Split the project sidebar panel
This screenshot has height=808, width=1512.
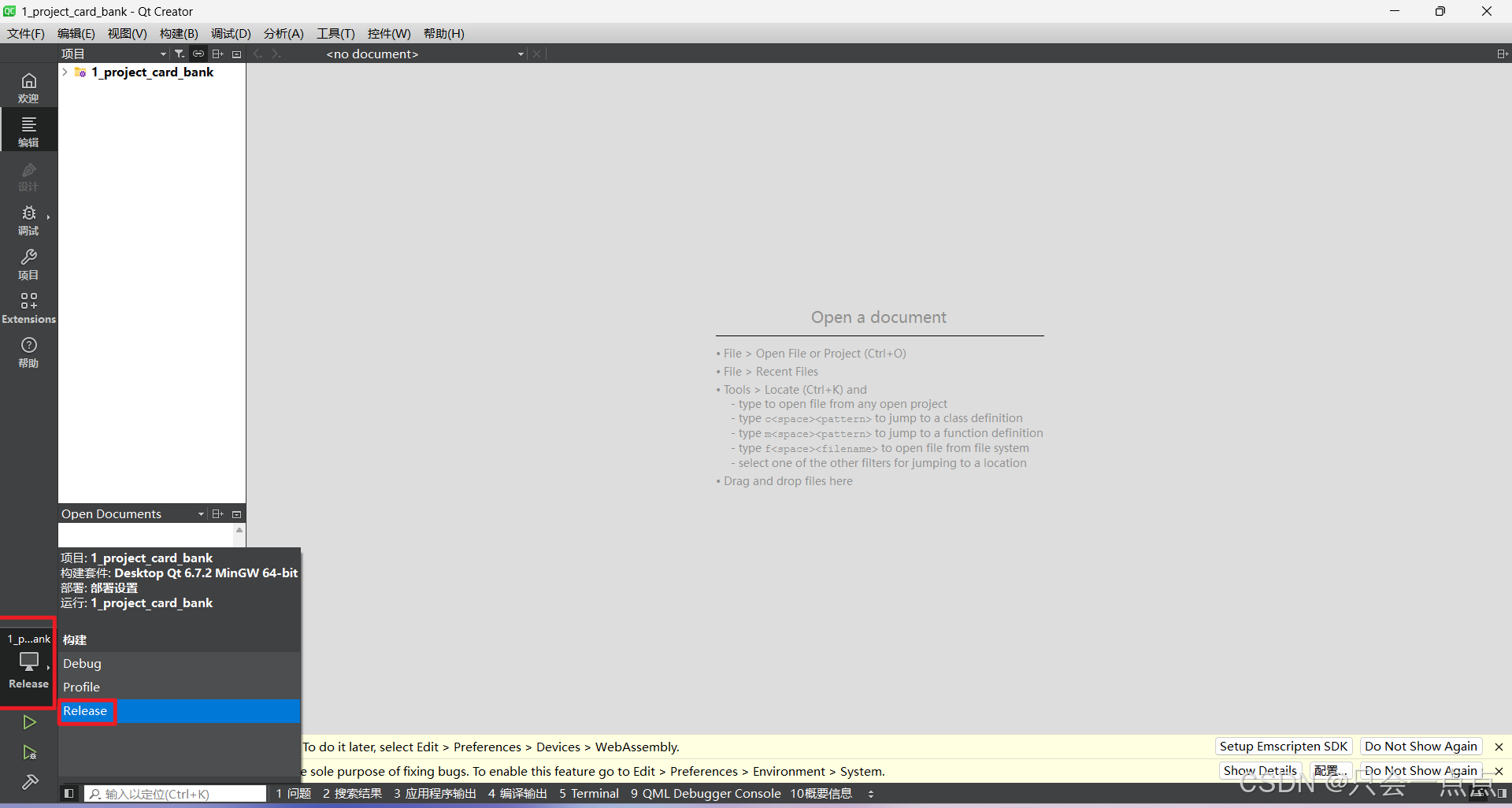pyautogui.click(x=218, y=54)
